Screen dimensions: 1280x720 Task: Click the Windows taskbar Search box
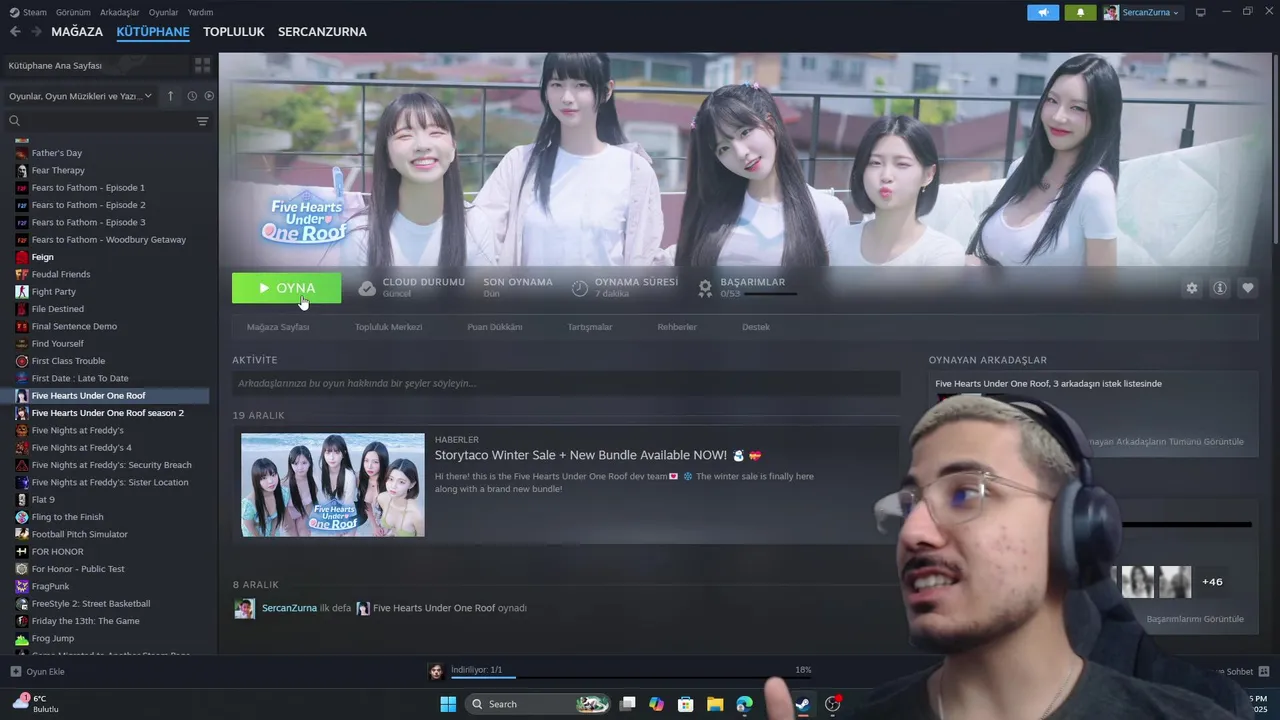click(x=539, y=704)
